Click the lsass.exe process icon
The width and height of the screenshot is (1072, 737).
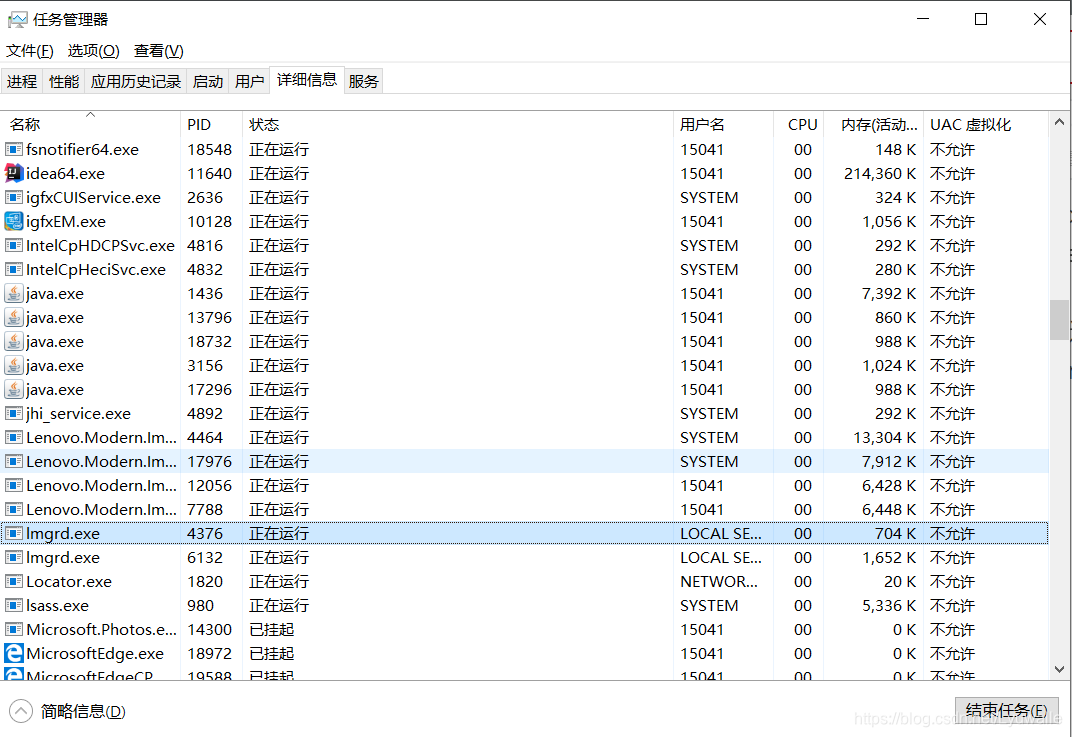[14, 605]
